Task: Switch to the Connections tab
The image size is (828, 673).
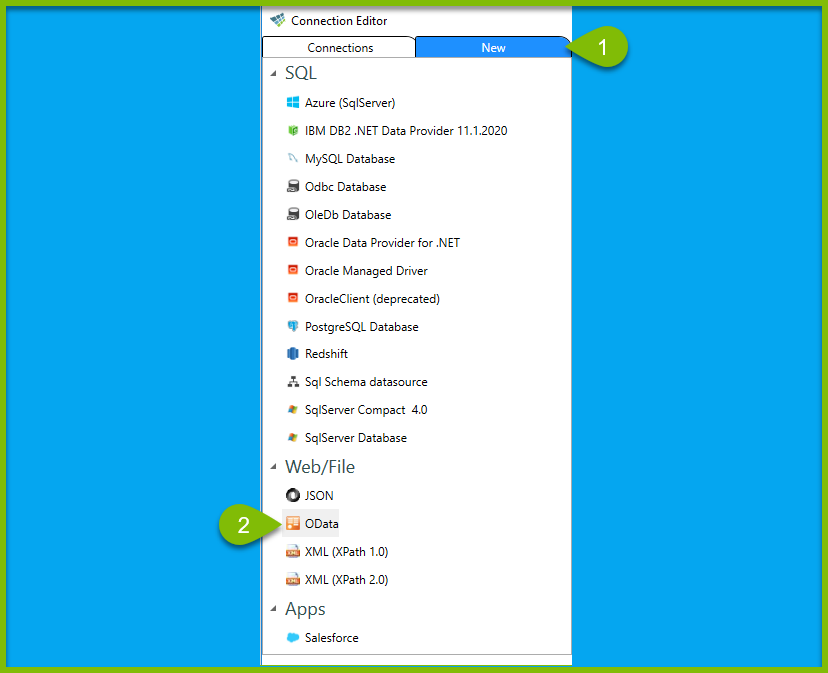Action: [x=339, y=48]
